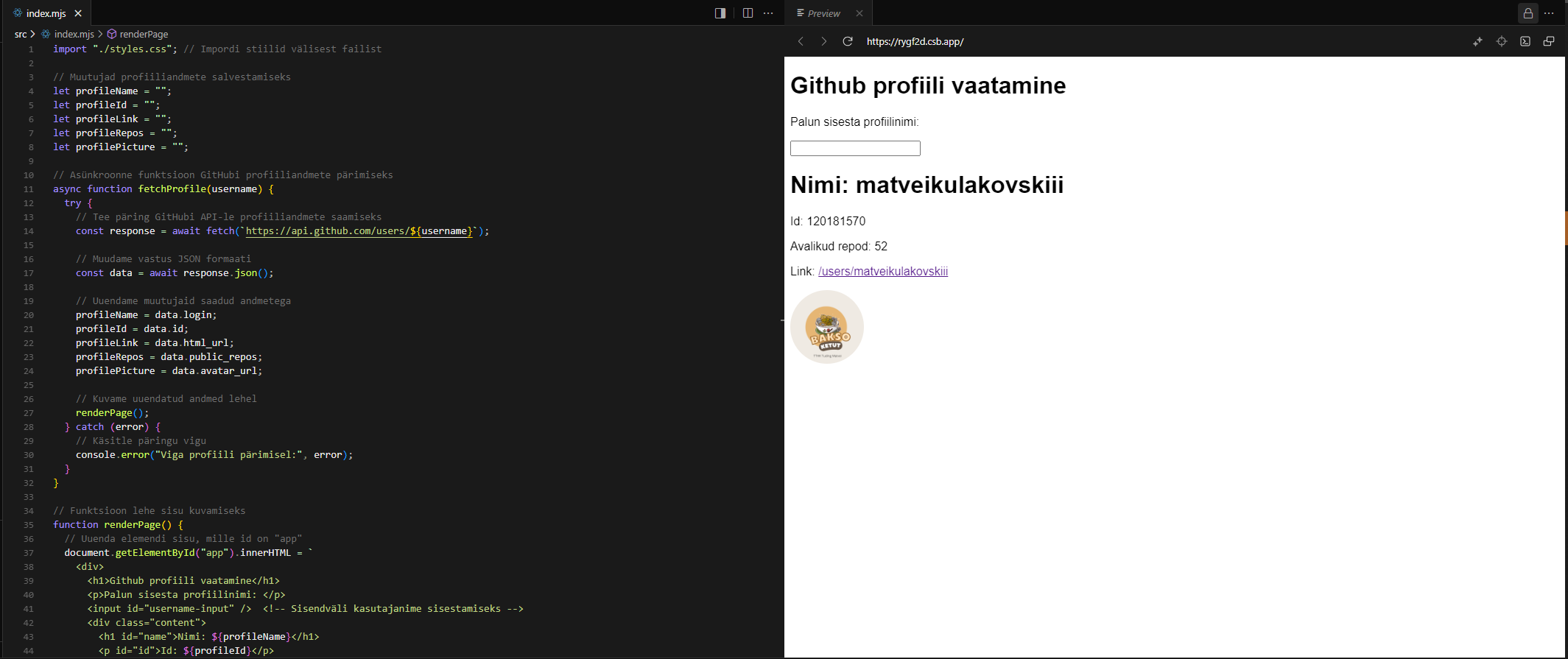The height and width of the screenshot is (659, 1568).
Task: Click the sparkle AI icon in preview toolbar
Action: point(1477,41)
